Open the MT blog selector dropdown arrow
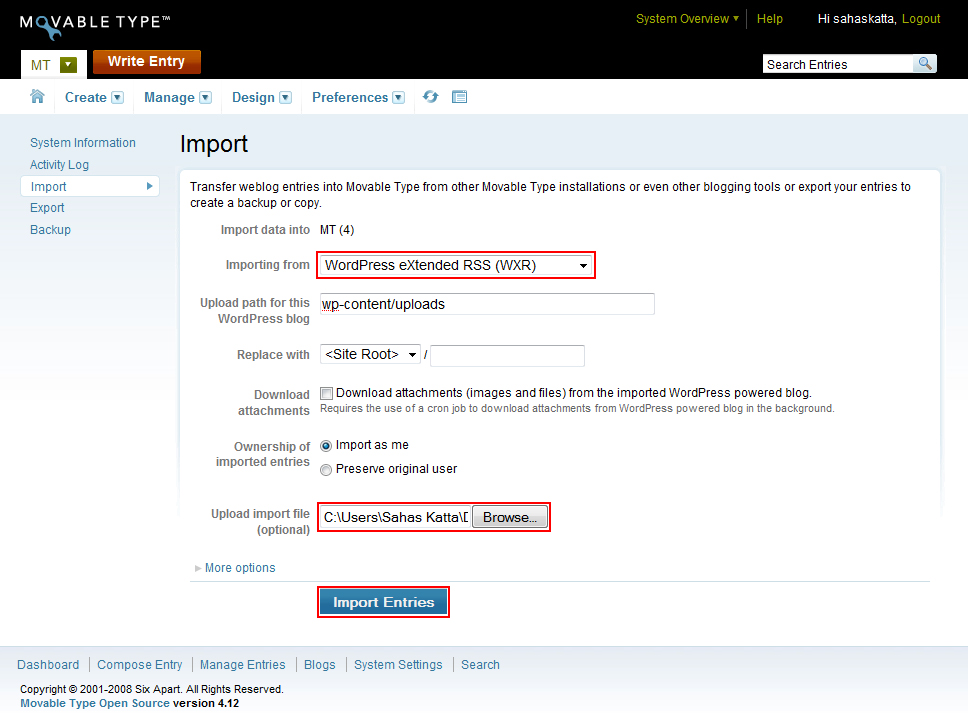Viewport: 968px width, 728px height. click(68, 64)
